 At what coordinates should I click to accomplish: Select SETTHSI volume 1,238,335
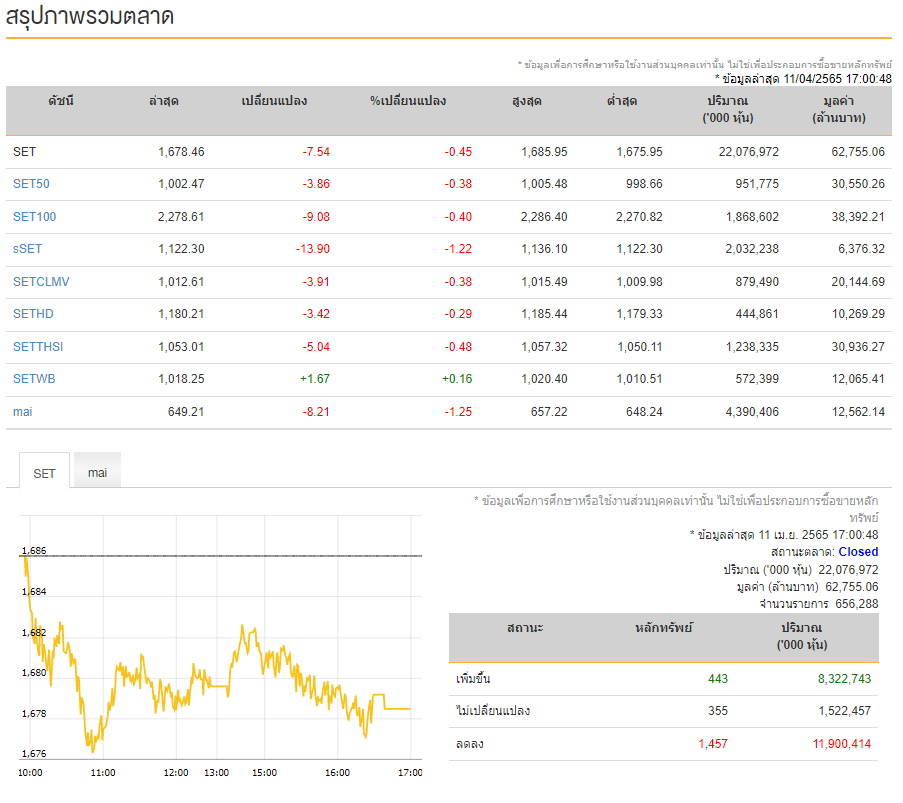(752, 347)
